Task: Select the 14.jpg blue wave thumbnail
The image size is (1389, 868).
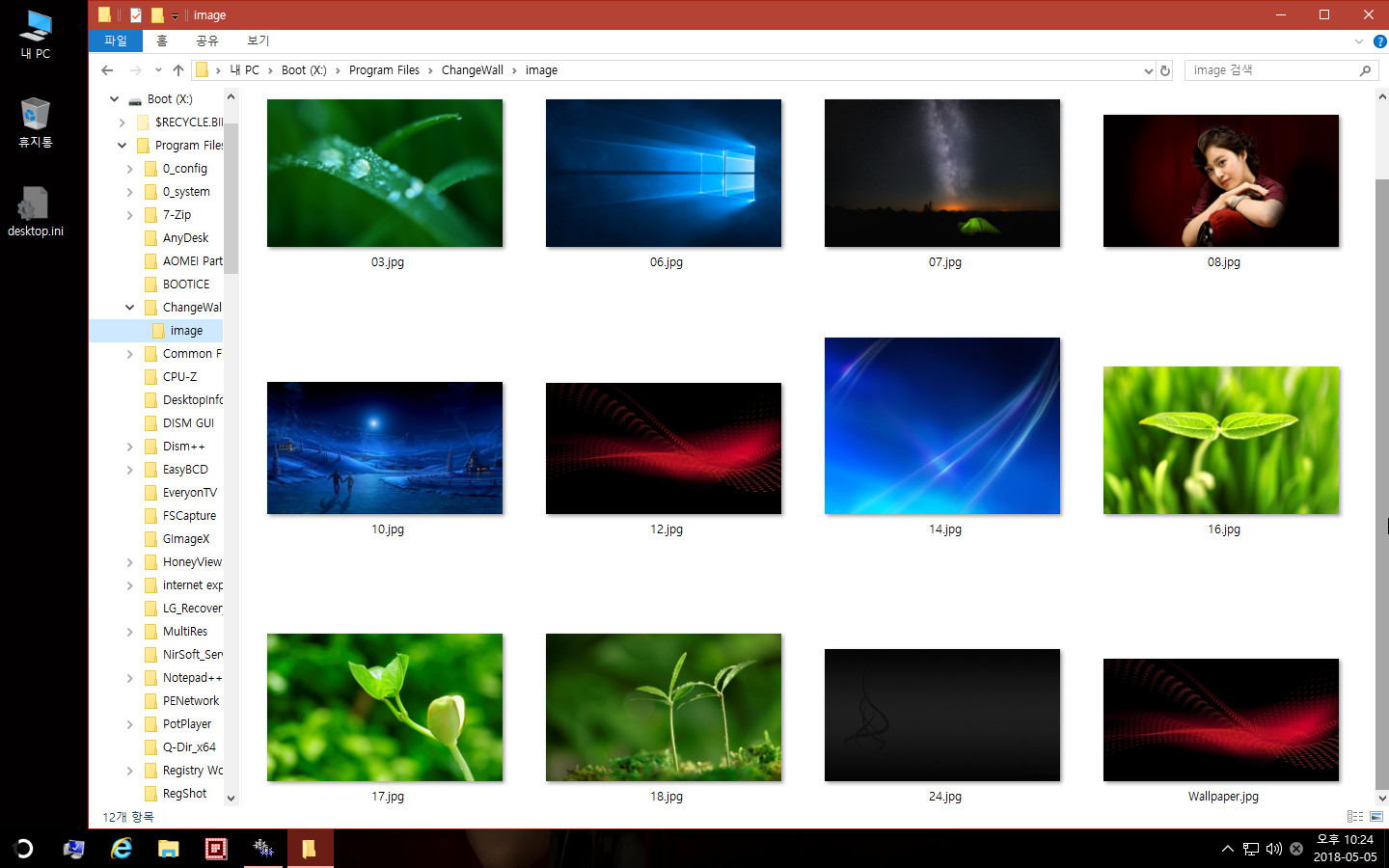Action: [x=942, y=425]
